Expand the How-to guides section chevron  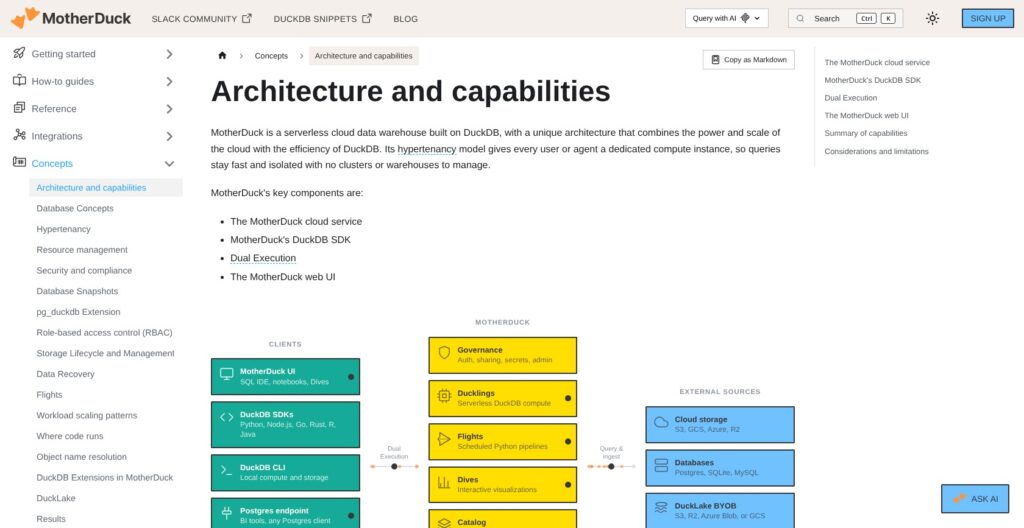click(169, 81)
